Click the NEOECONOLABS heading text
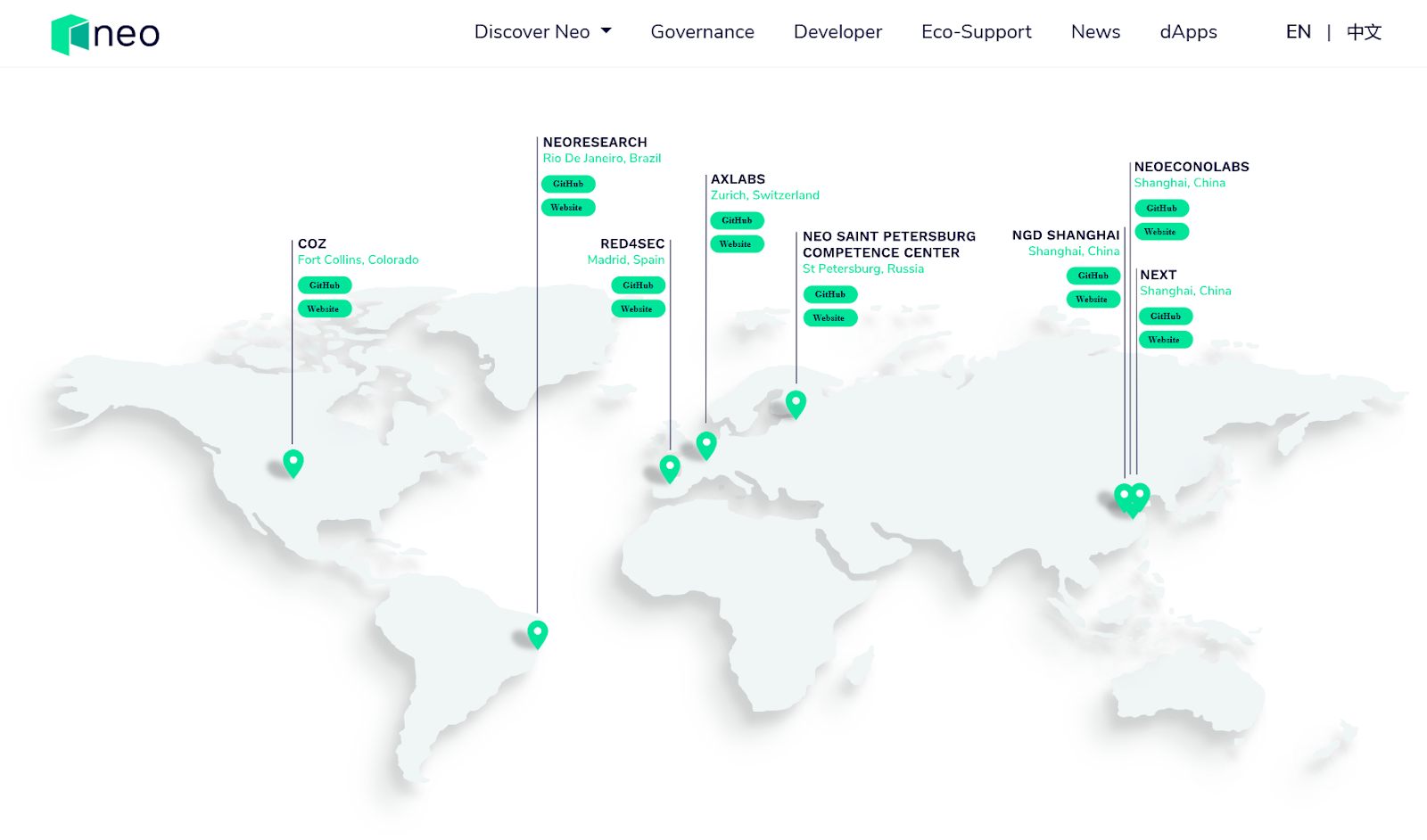This screenshot has width=1427, height=840. pyautogui.click(x=1192, y=167)
